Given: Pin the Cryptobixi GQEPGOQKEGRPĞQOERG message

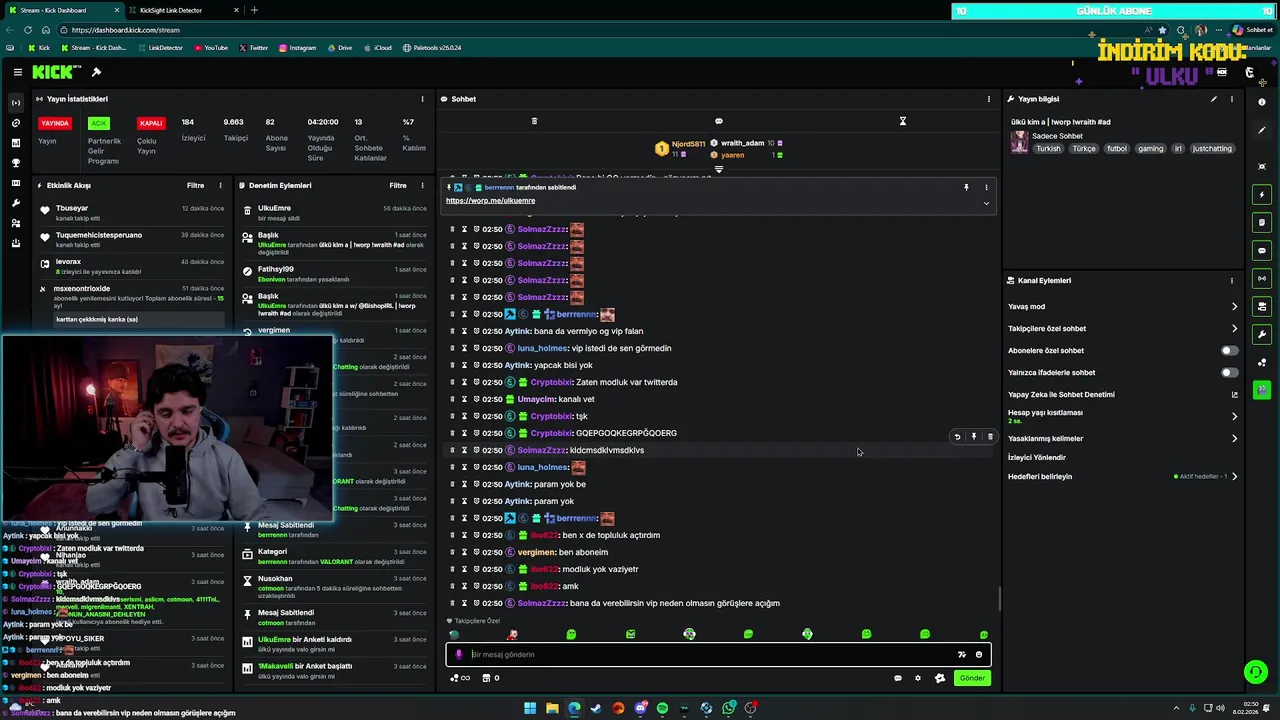Looking at the screenshot, I should click(x=973, y=437).
